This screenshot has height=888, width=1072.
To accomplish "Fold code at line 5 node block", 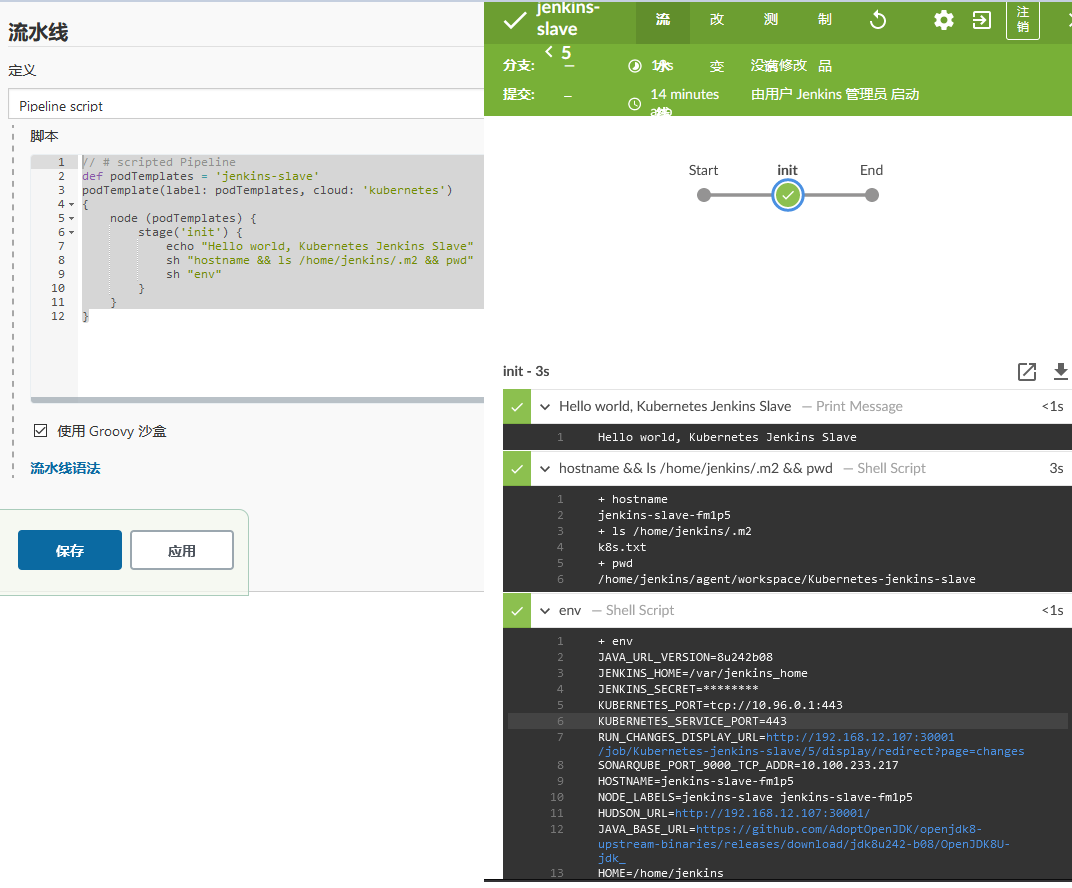I will coord(71,219).
